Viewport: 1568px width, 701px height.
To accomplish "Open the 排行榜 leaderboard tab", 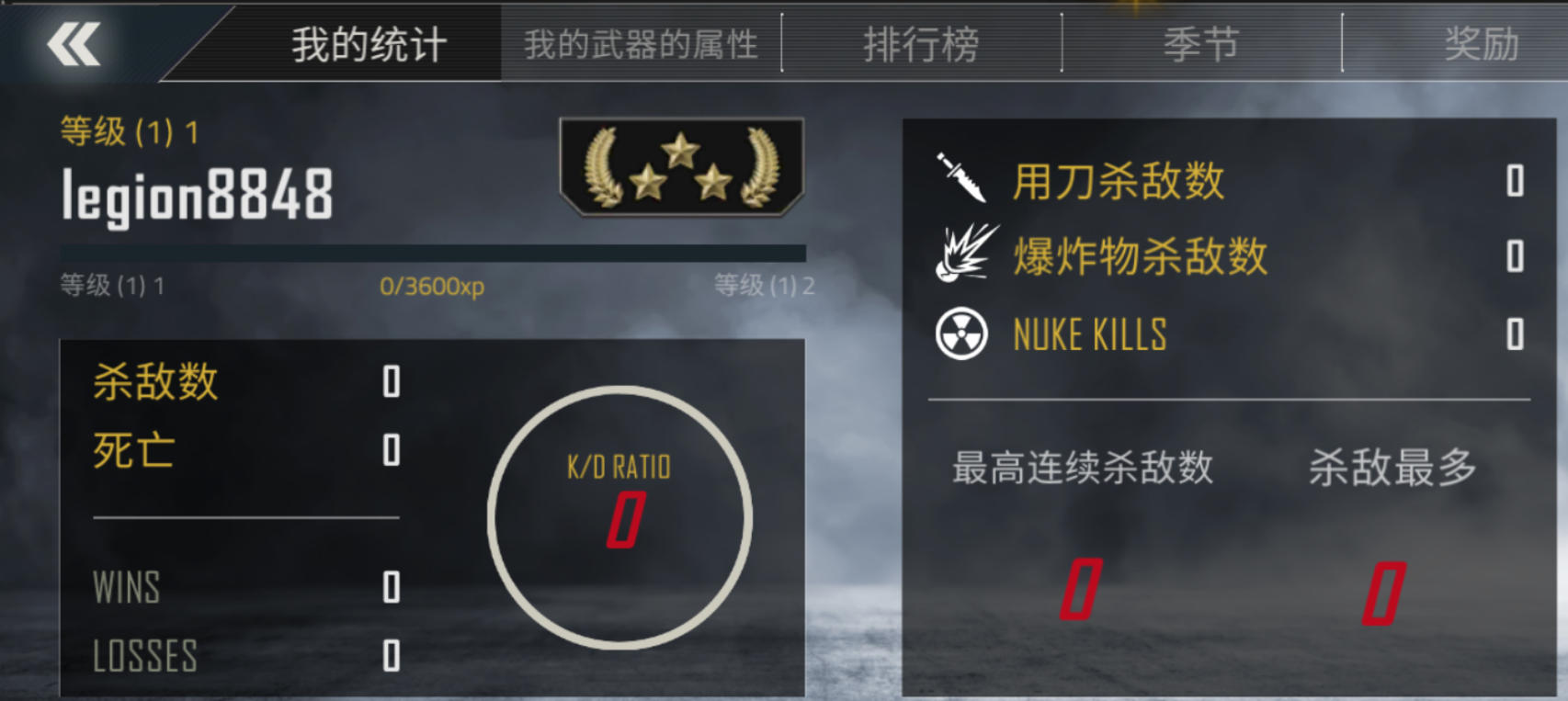I will [922, 44].
